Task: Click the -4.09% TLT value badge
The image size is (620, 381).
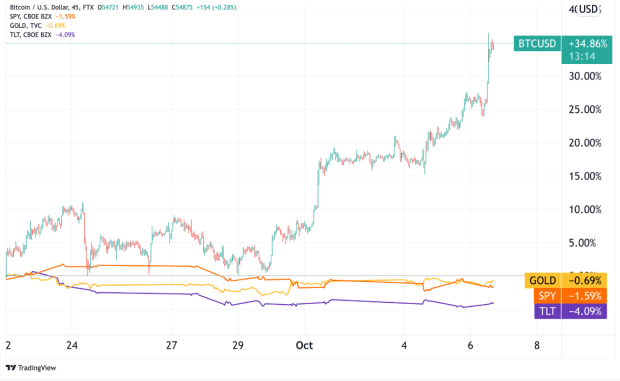Action: pos(584,311)
